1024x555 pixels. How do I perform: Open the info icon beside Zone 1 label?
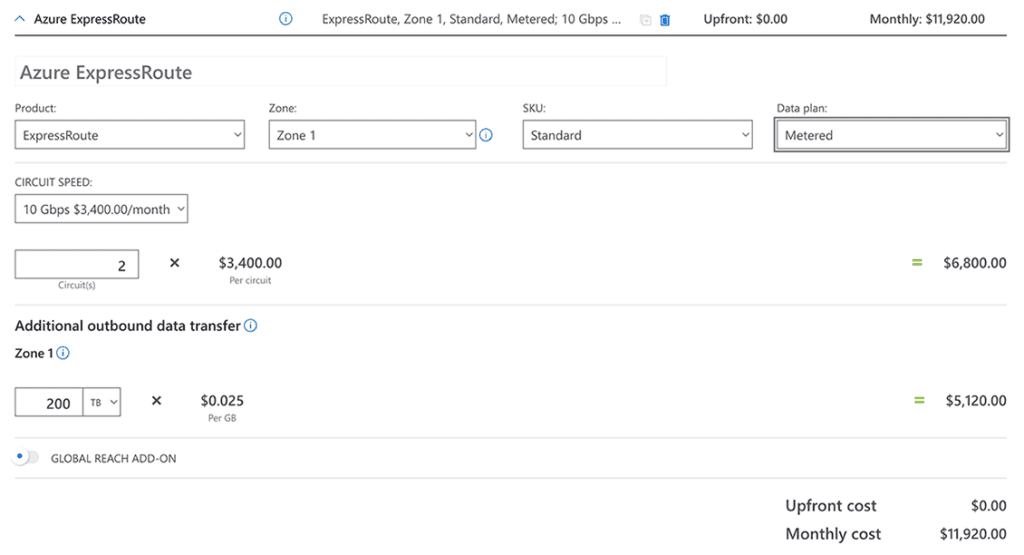coord(63,353)
